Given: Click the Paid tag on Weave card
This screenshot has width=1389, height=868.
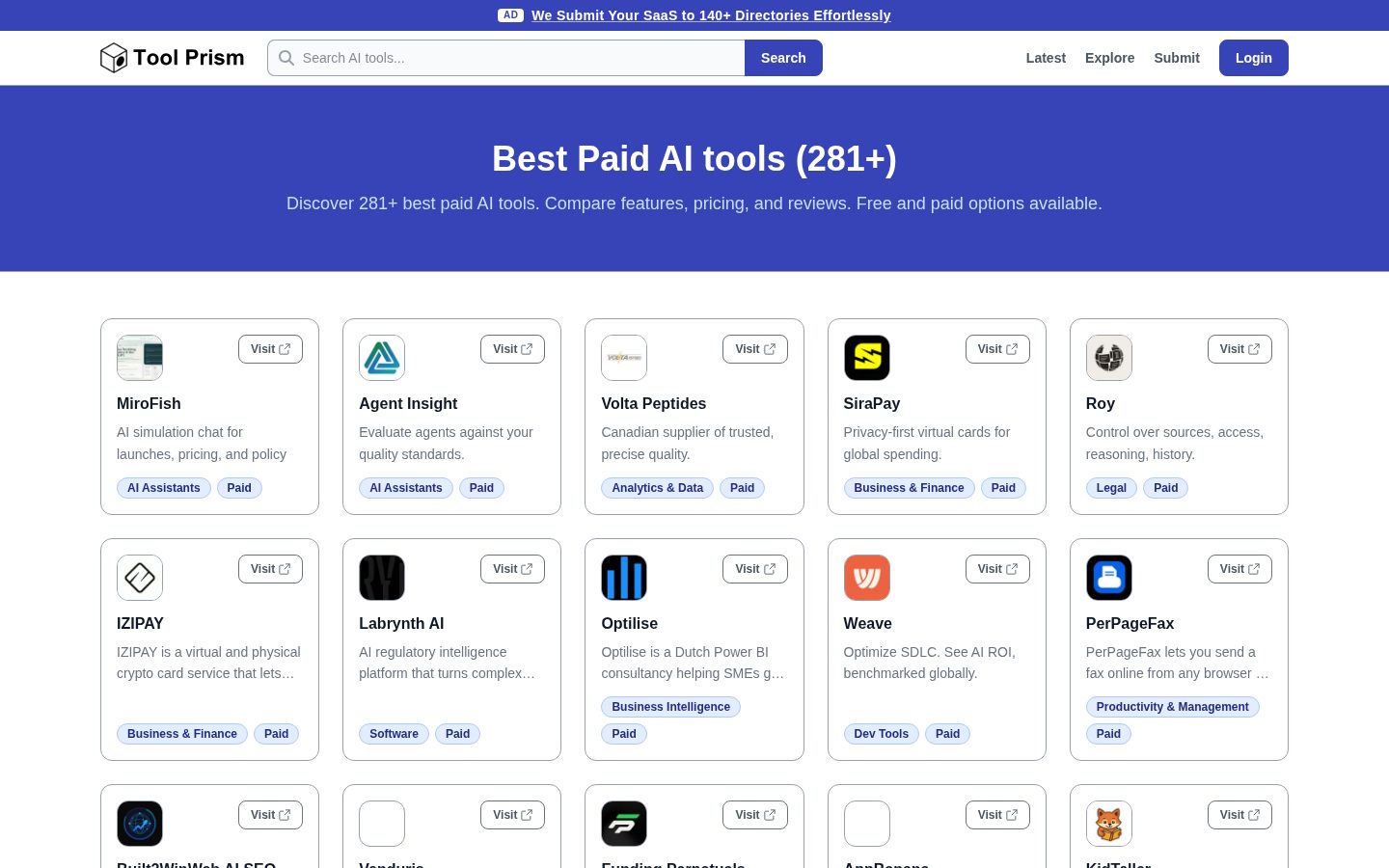Looking at the screenshot, I should [948, 734].
